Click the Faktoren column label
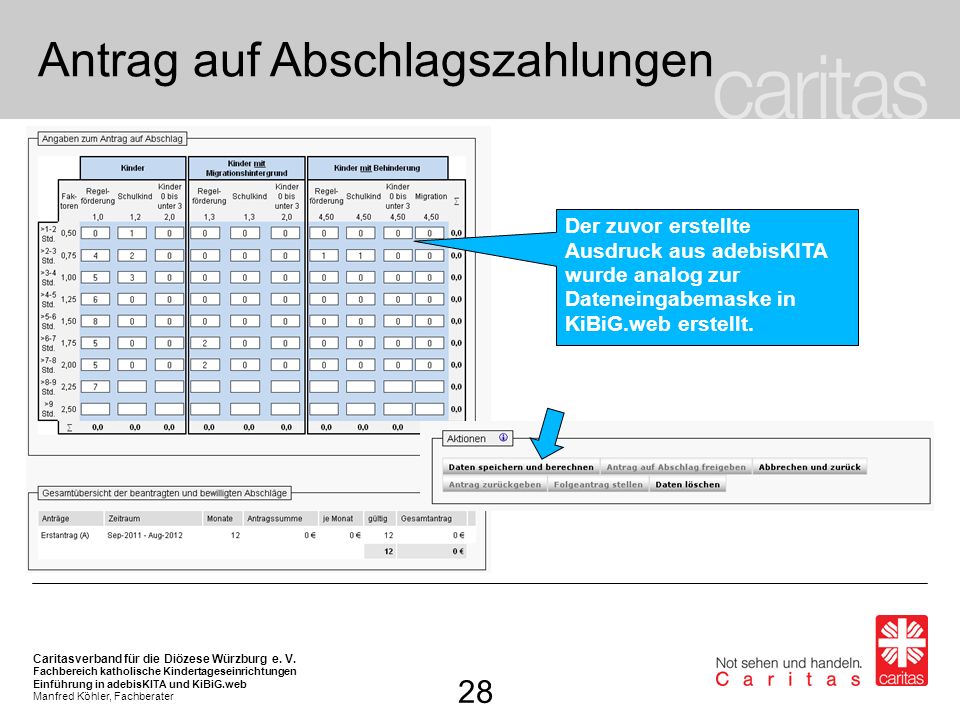Image resolution: width=960 pixels, height=720 pixels. 69,201
